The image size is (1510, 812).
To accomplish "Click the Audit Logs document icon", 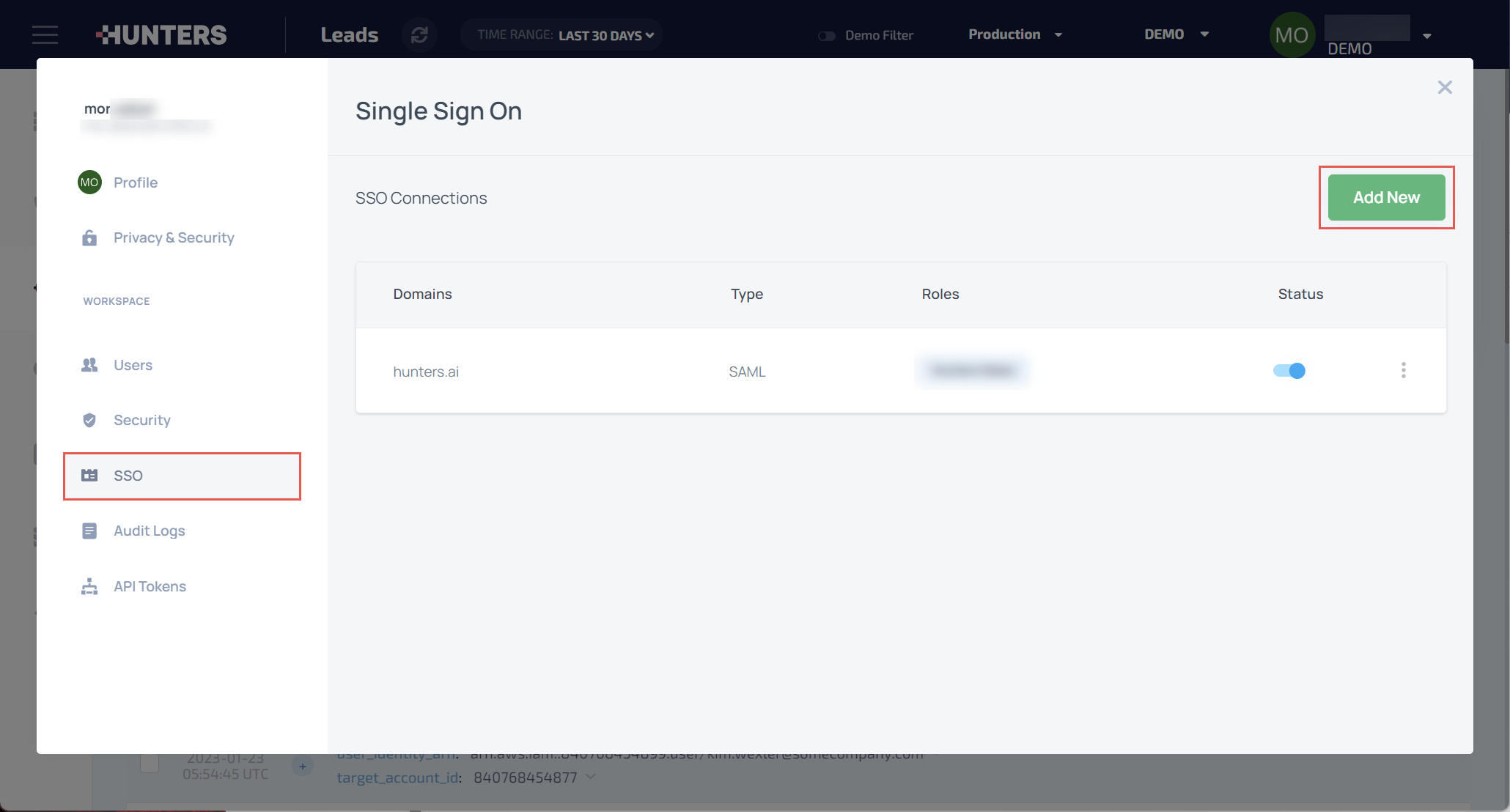I will [x=89, y=531].
